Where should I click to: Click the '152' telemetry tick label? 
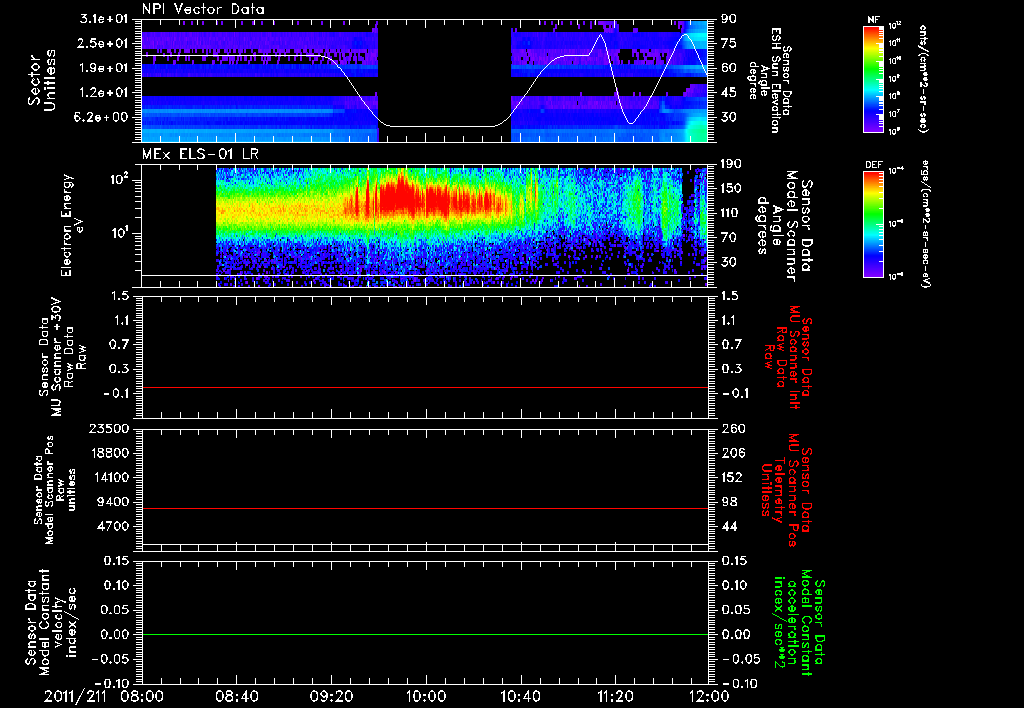(731, 477)
